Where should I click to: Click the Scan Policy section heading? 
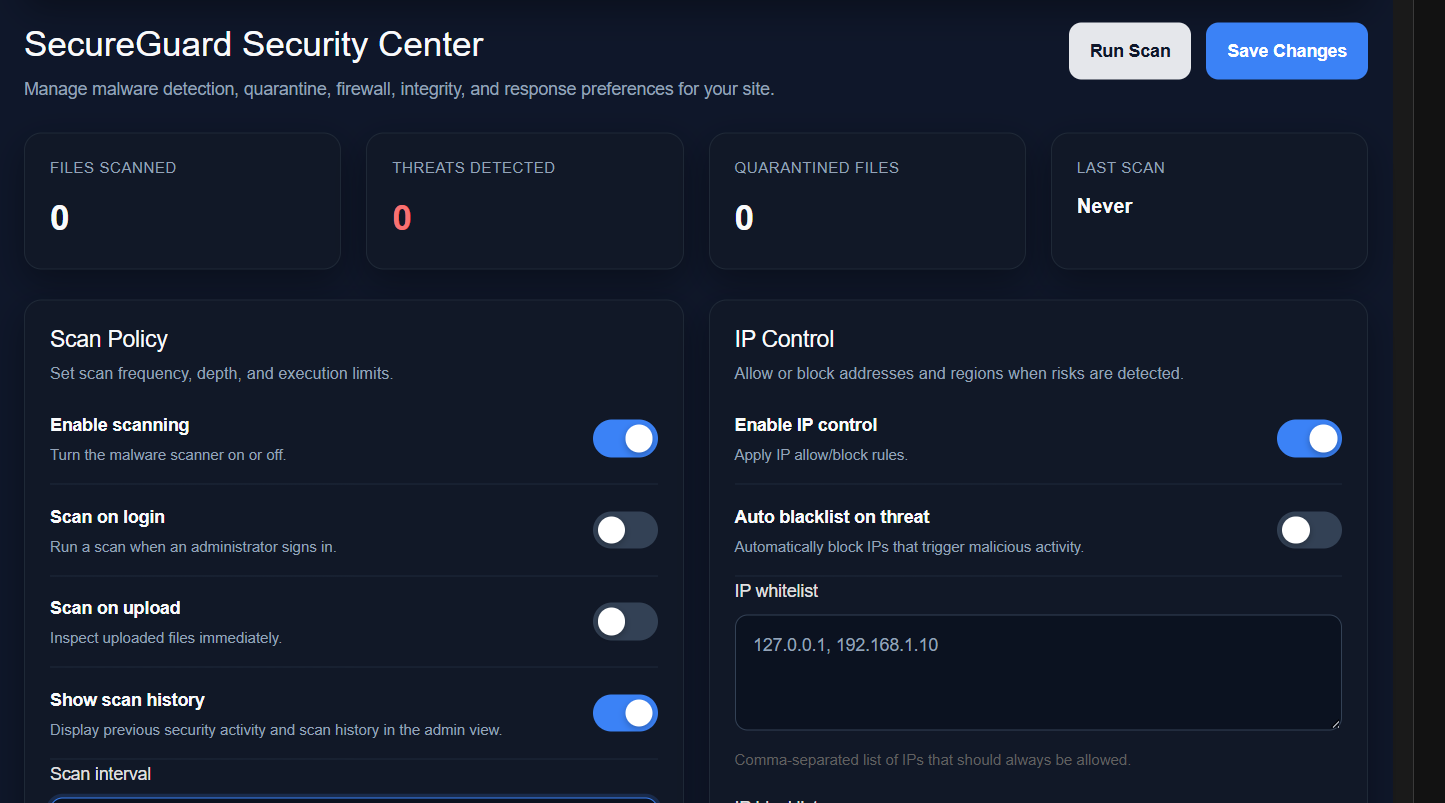[x=109, y=339]
